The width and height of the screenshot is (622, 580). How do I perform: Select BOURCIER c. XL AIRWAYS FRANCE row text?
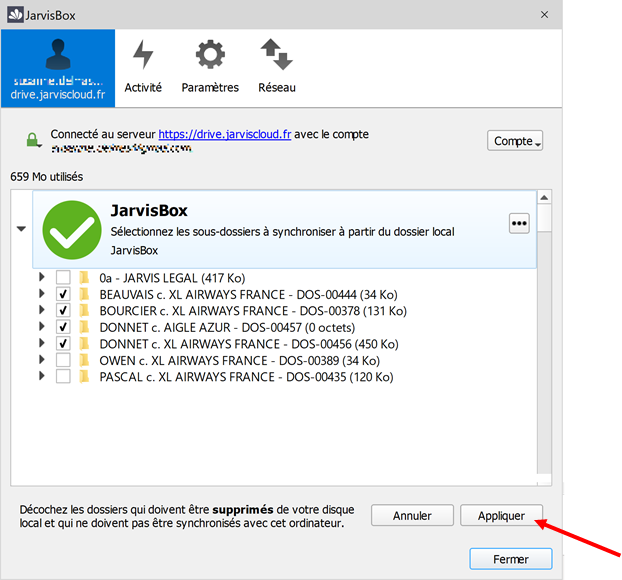(253, 311)
